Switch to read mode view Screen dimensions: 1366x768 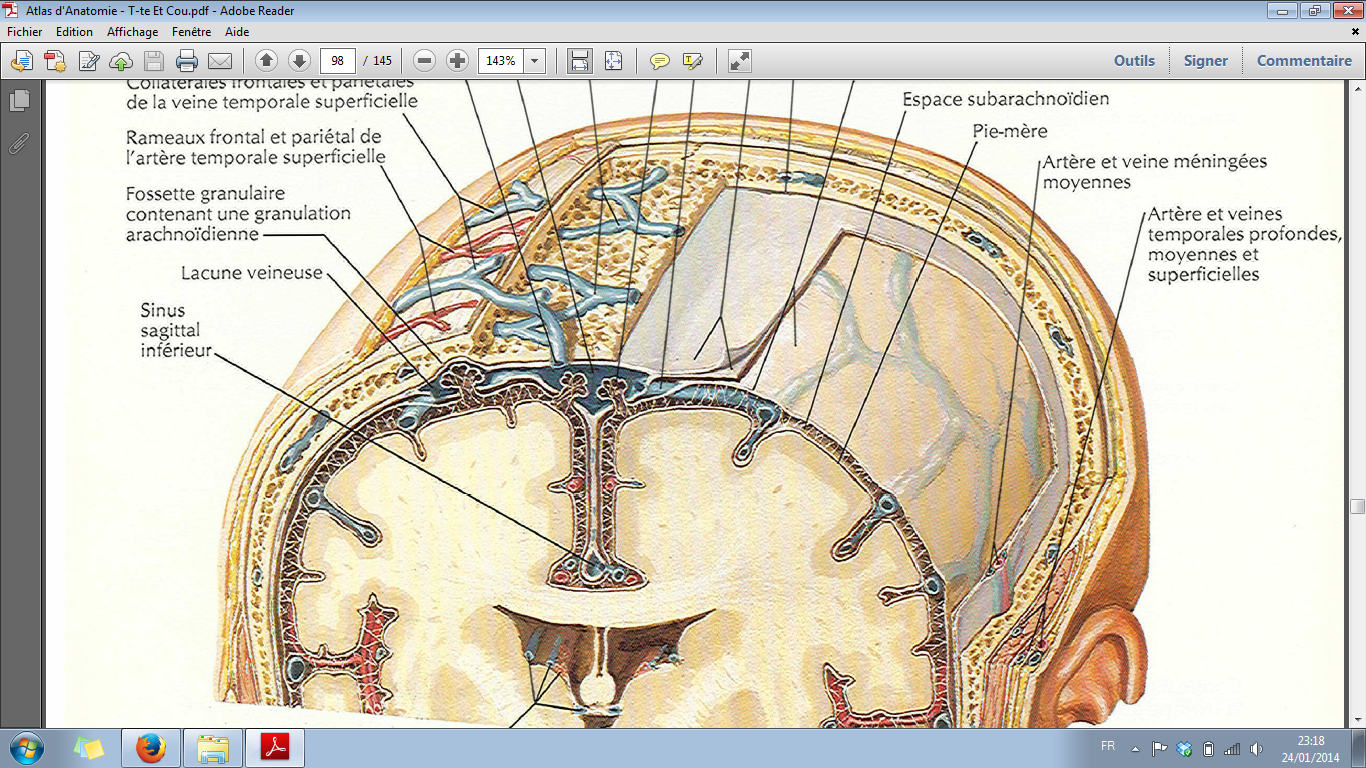pyautogui.click(x=740, y=61)
